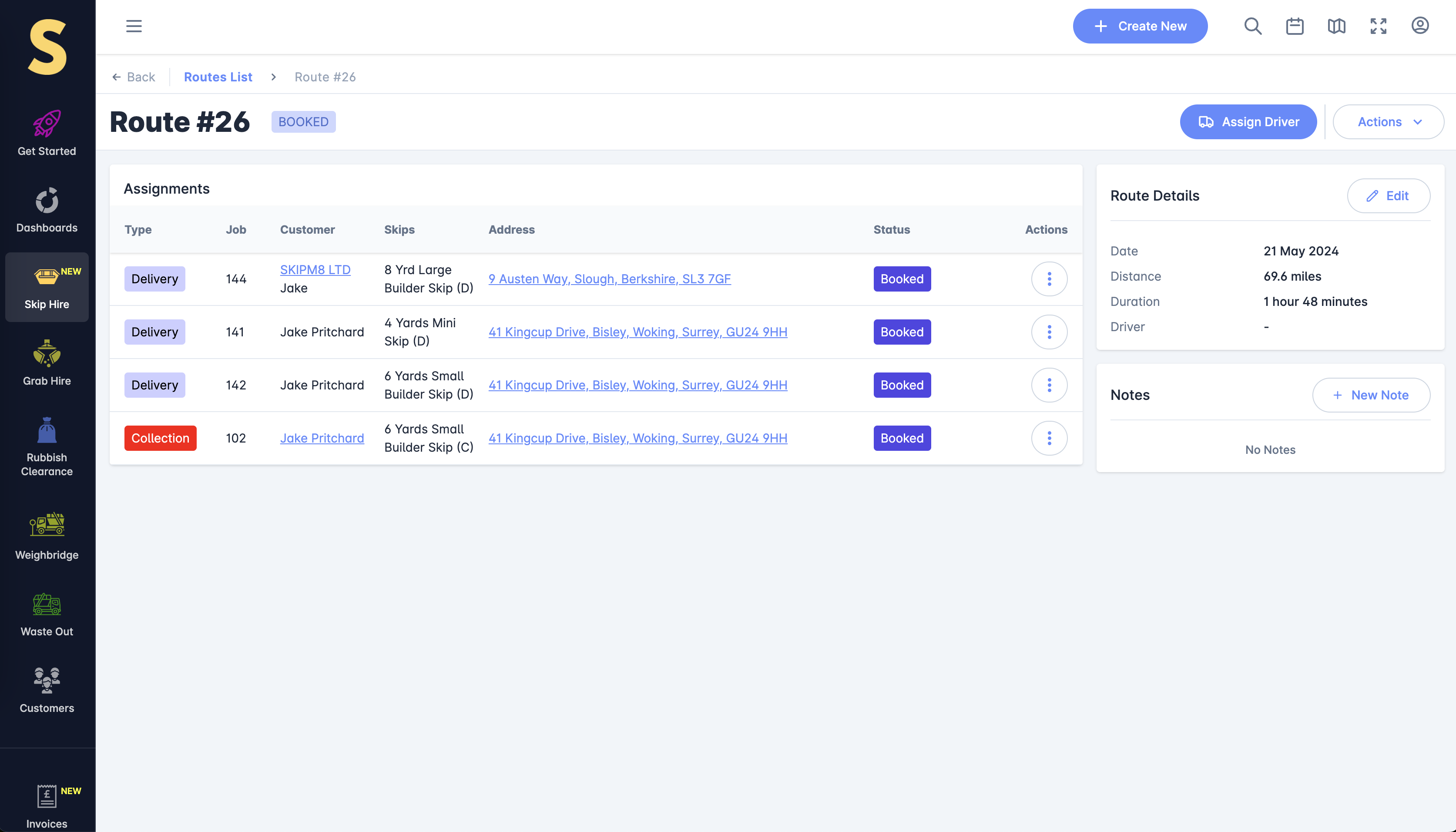Viewport: 1456px width, 832px height.
Task: Open SKIPM8 LTD customer link
Action: [315, 270]
